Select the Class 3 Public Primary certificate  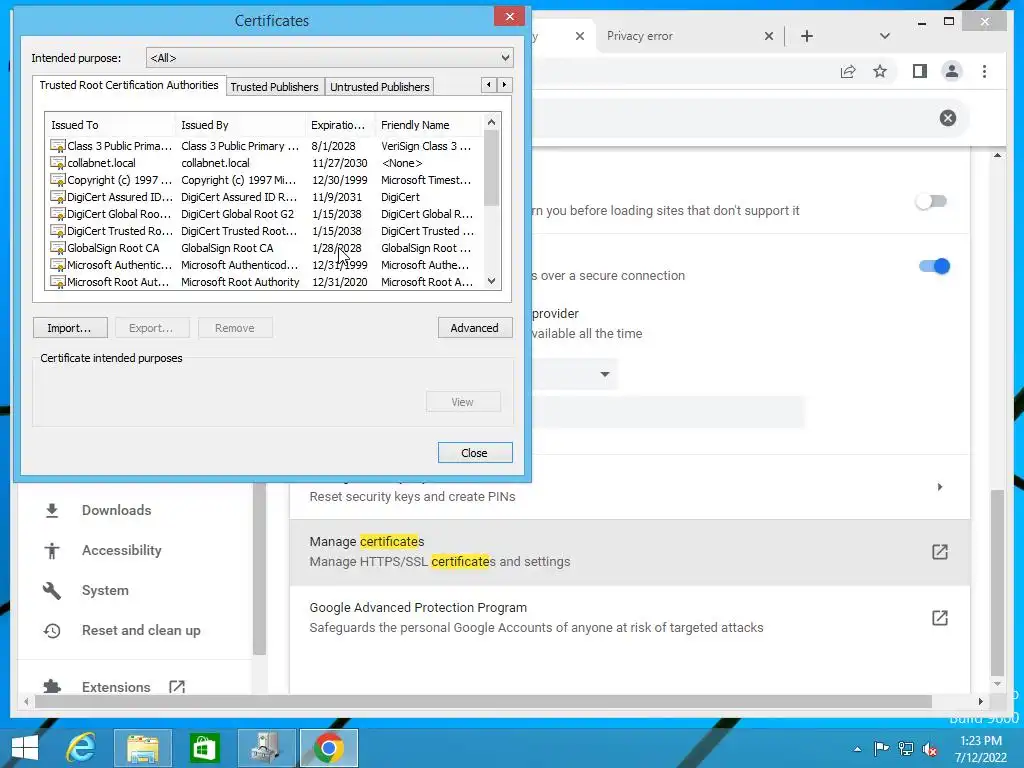click(264, 146)
